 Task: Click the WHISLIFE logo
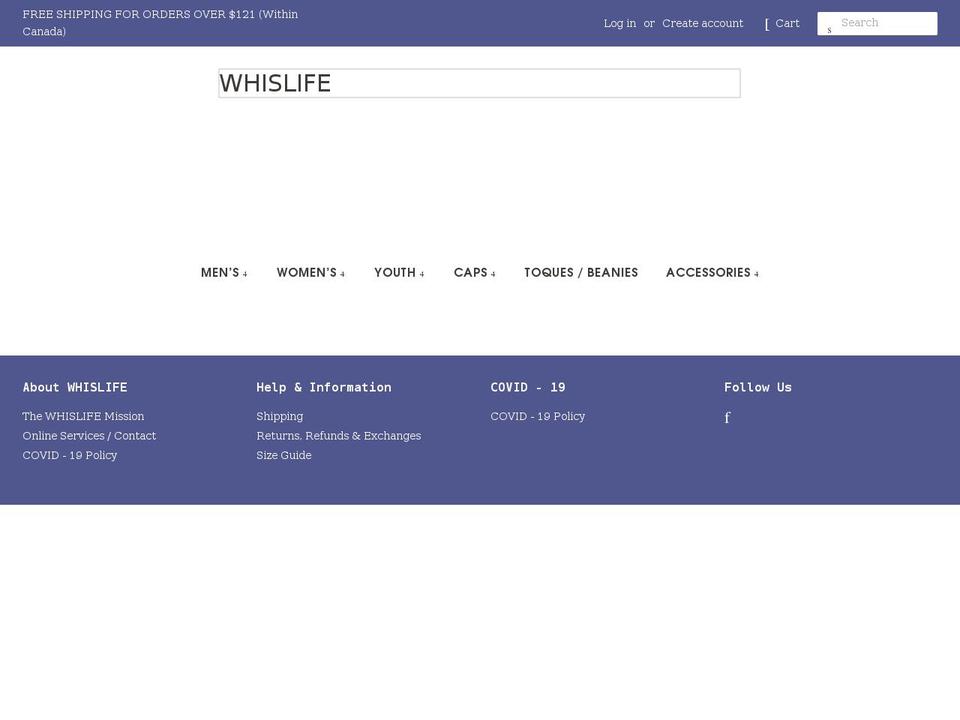[275, 83]
